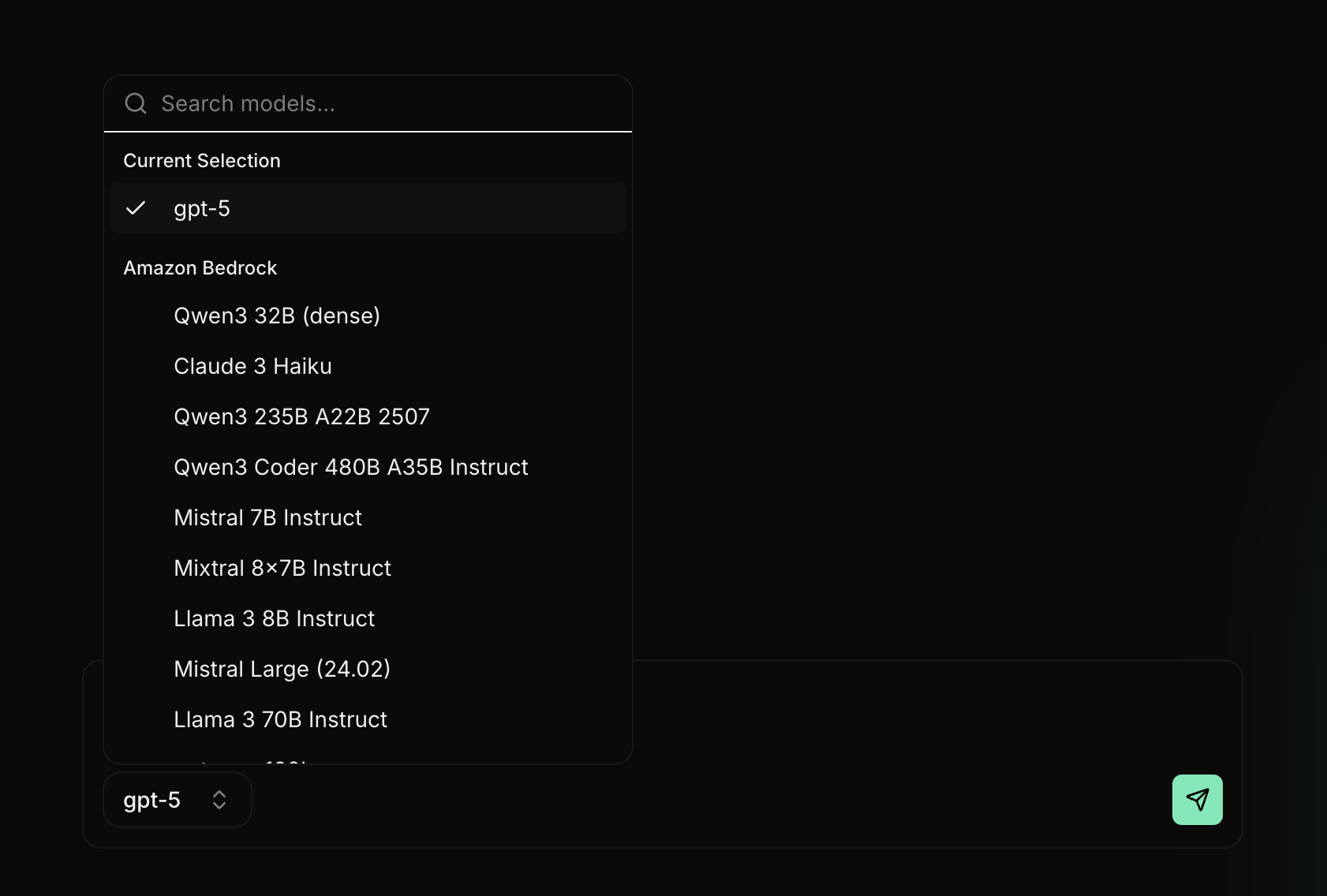Choose Qwen3 32B (dense) from the list
This screenshot has width=1327, height=896.
[277, 315]
